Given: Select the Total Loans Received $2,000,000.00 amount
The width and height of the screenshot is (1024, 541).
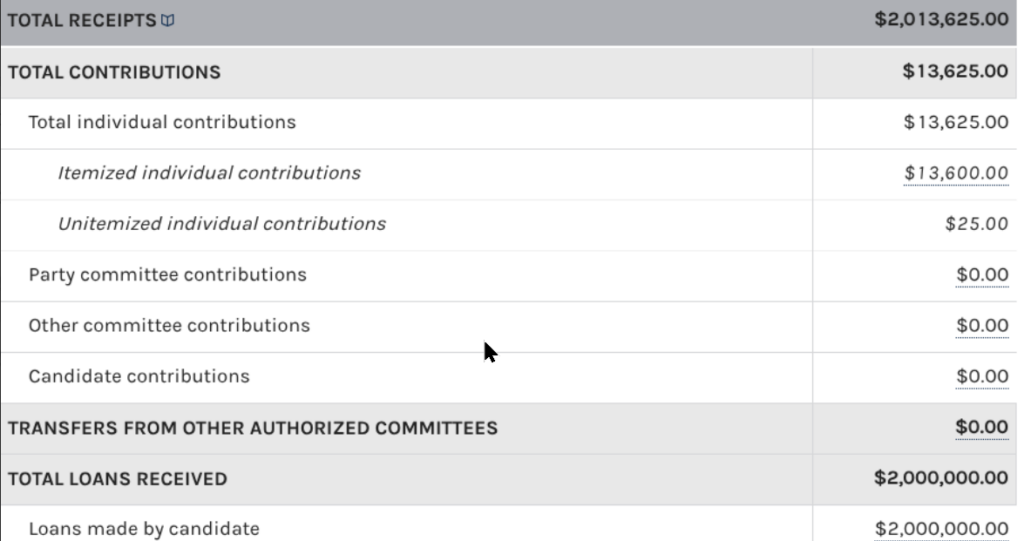Looking at the screenshot, I should click(x=942, y=478).
